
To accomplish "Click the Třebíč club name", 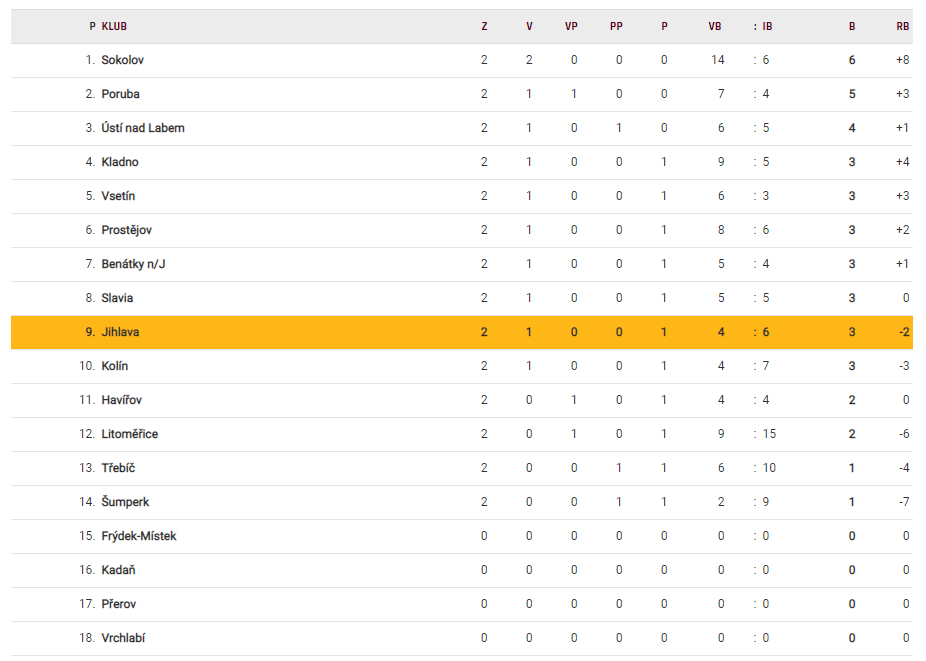I will [x=117, y=468].
